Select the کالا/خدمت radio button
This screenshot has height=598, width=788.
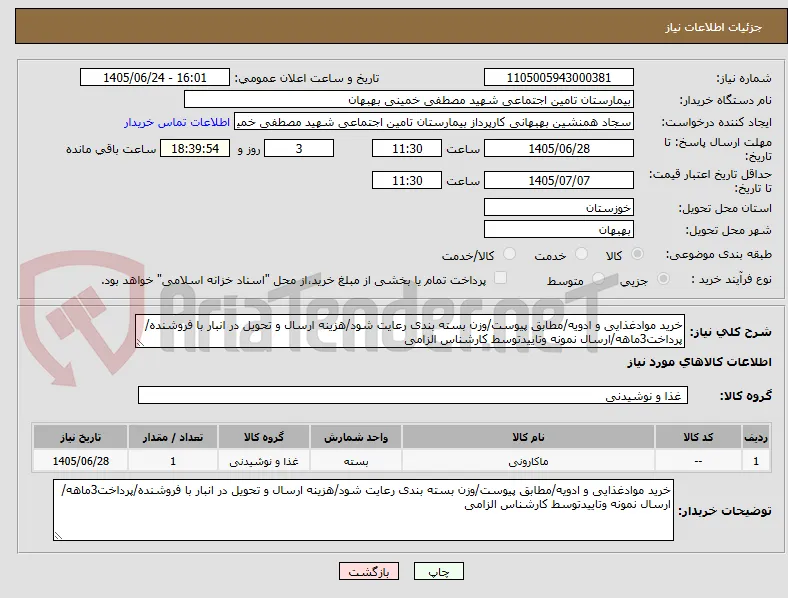[509, 254]
